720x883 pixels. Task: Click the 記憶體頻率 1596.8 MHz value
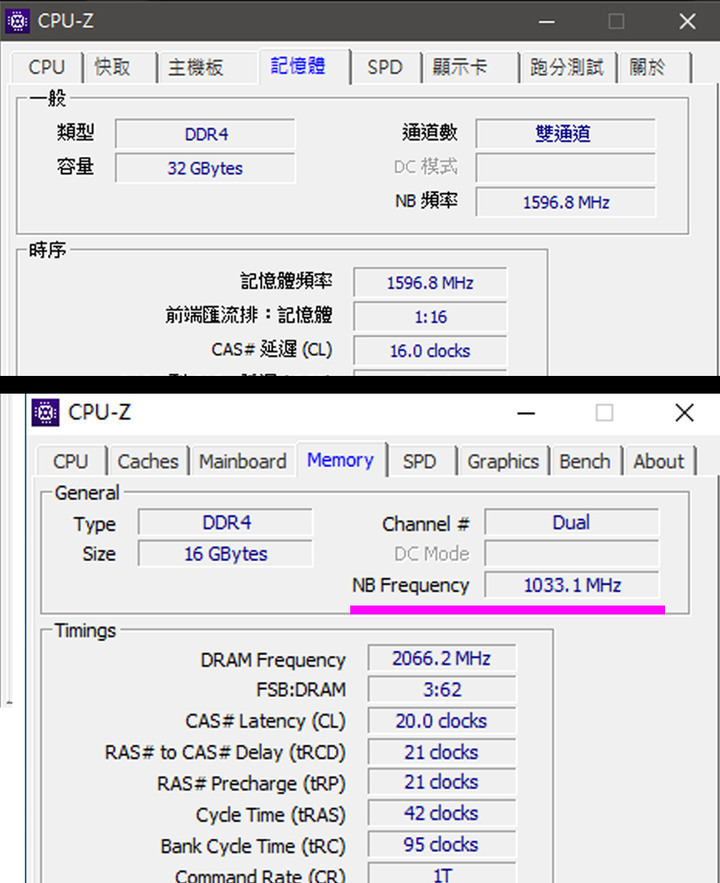(x=430, y=283)
